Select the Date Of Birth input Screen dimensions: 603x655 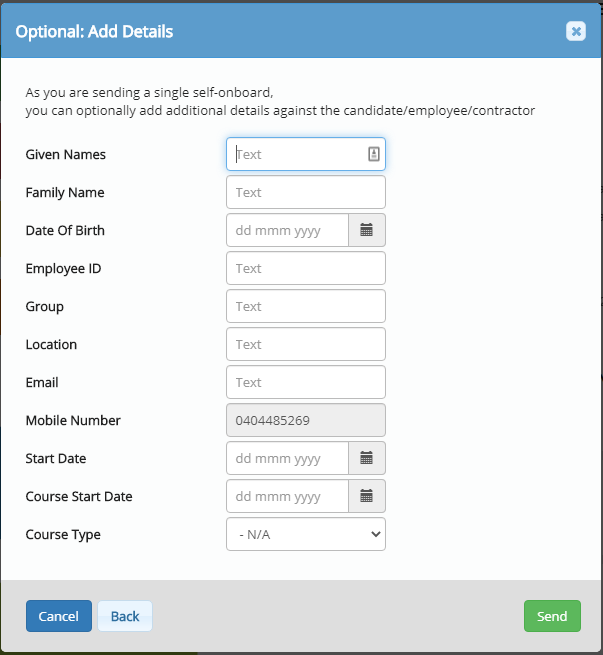click(288, 230)
